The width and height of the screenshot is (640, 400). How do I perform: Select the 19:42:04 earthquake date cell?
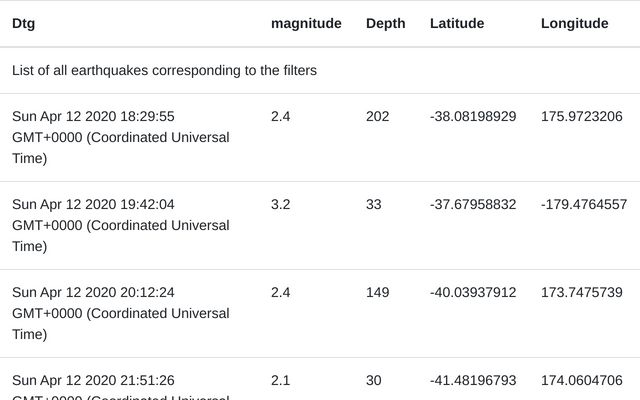coord(120,225)
